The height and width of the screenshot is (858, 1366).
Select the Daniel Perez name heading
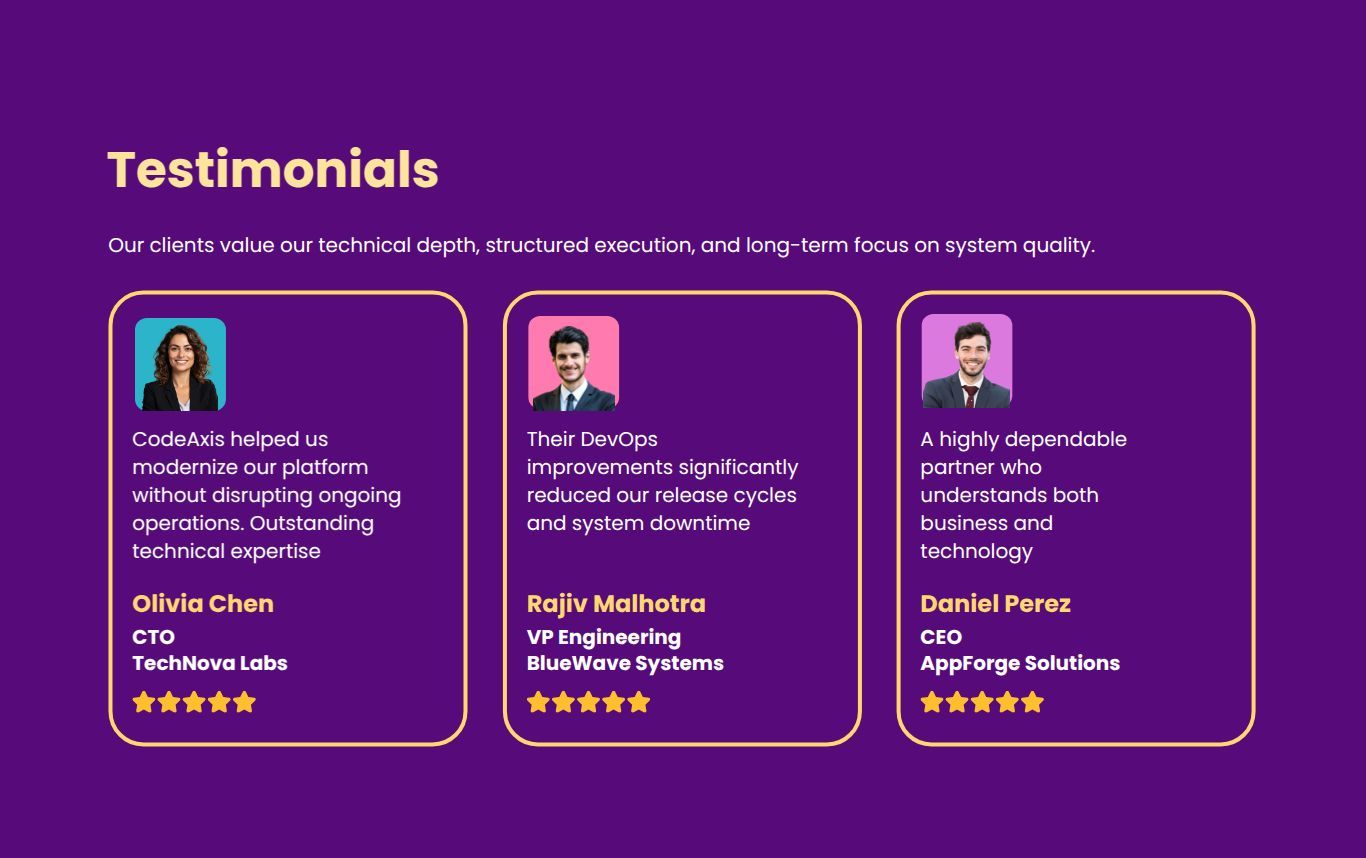pos(995,604)
